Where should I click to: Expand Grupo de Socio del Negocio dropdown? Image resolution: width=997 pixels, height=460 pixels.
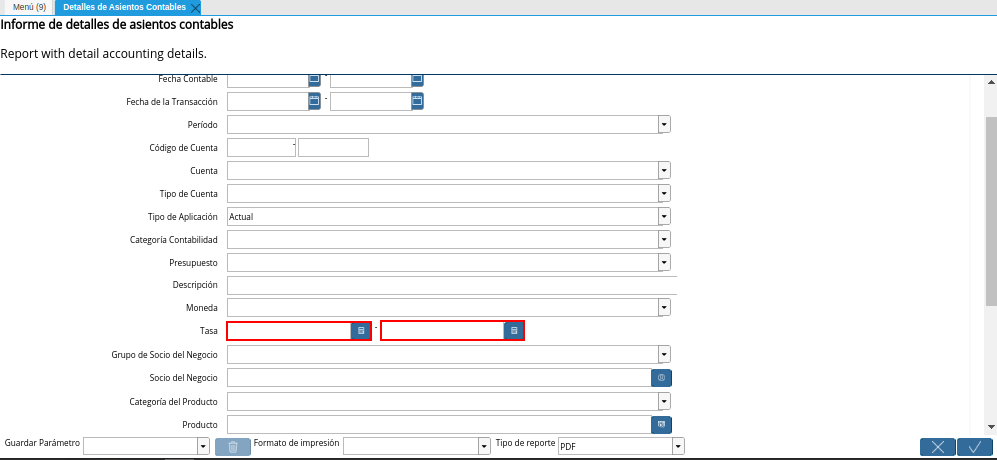coord(664,354)
